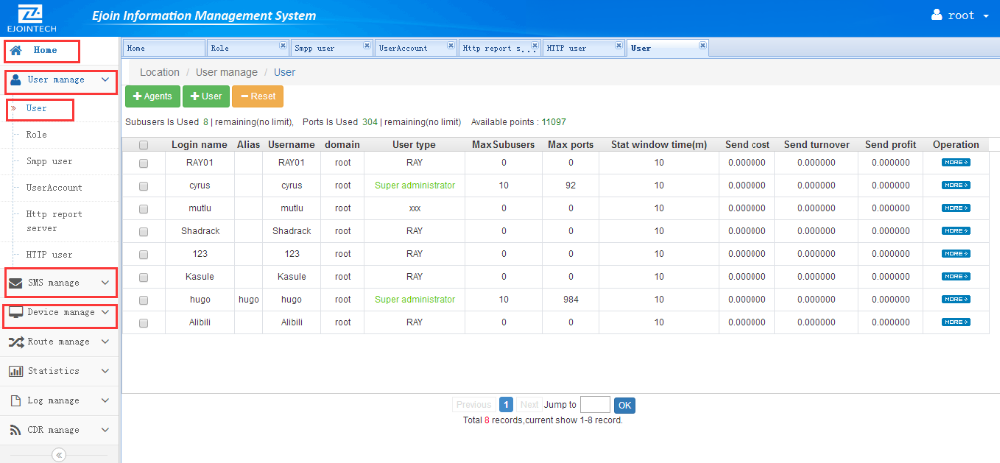Image resolution: width=1000 pixels, height=463 pixels.
Task: Click the Home house icon in sidebar
Action: click(16, 50)
